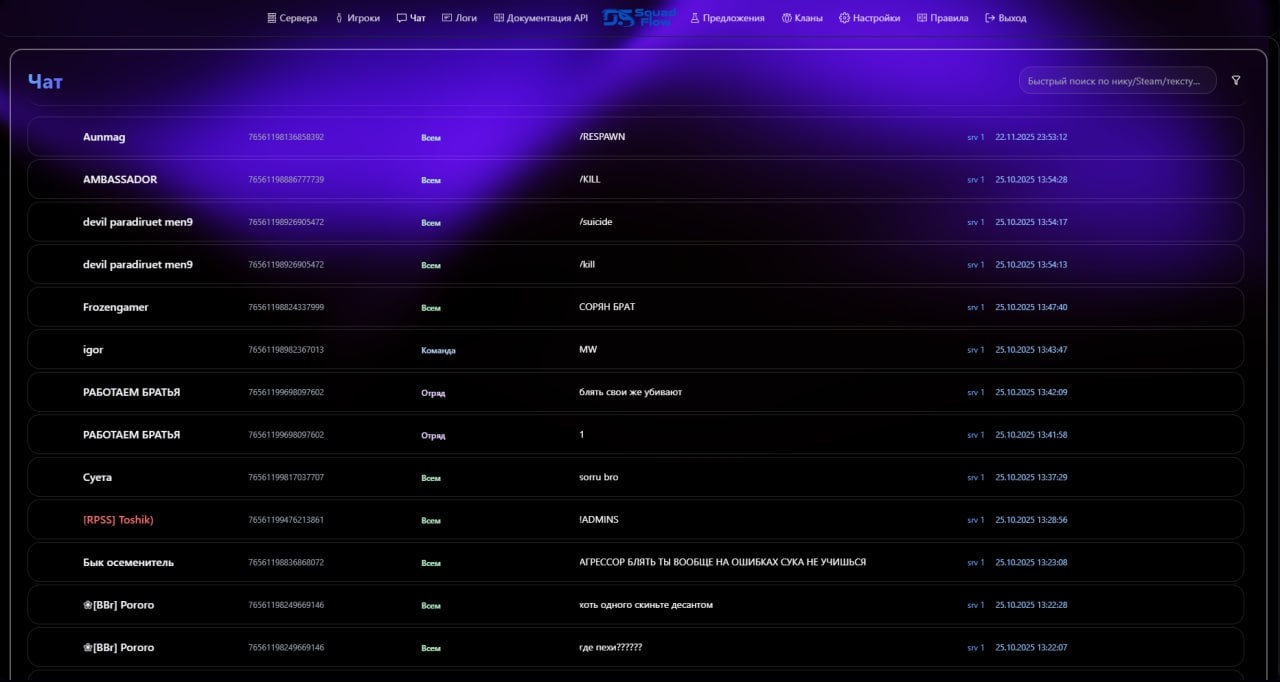1280x682 pixels.
Task: Open srv 1 link on Aunmag's message
Action: coord(974,137)
